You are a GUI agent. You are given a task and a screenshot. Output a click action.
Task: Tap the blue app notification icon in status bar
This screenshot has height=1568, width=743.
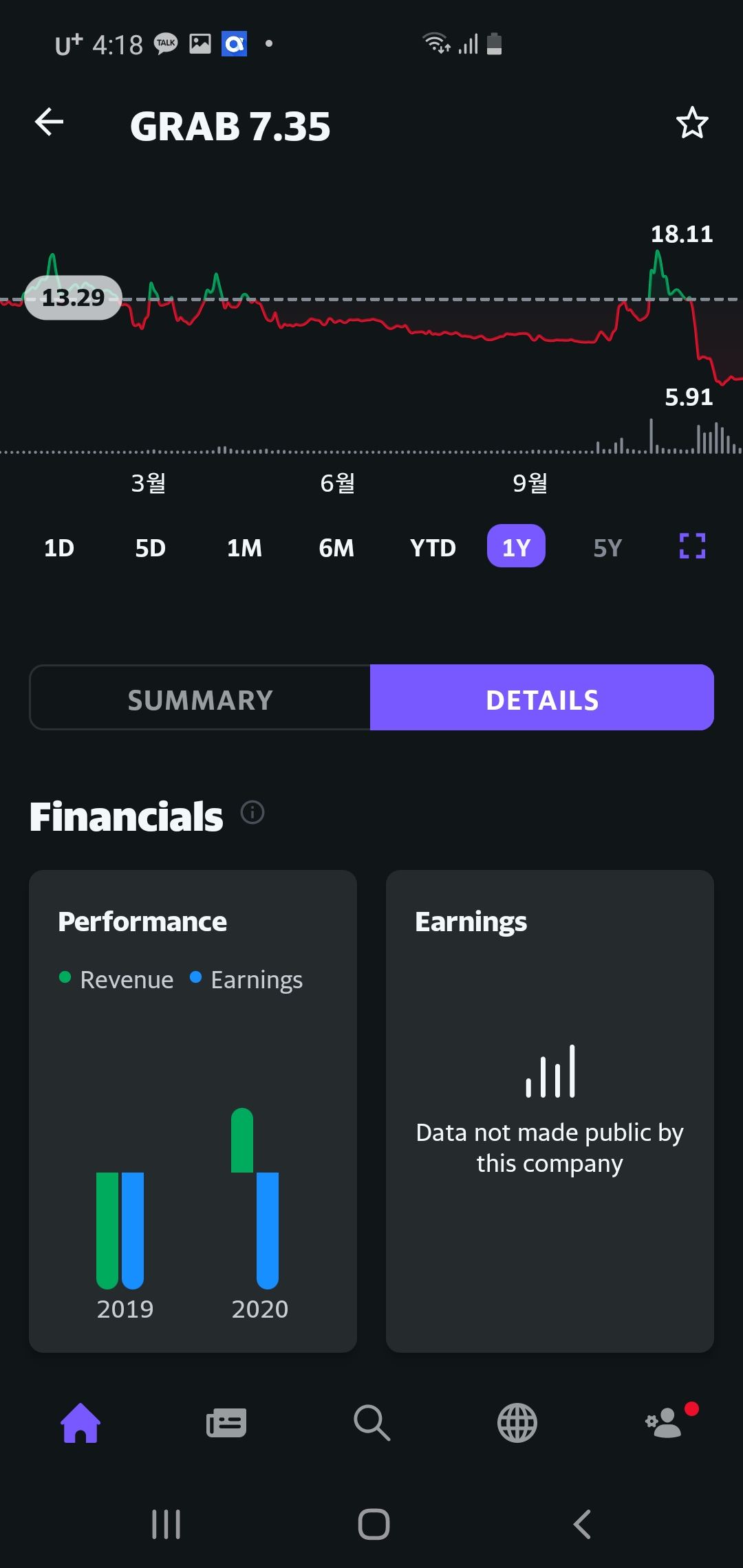point(234,44)
